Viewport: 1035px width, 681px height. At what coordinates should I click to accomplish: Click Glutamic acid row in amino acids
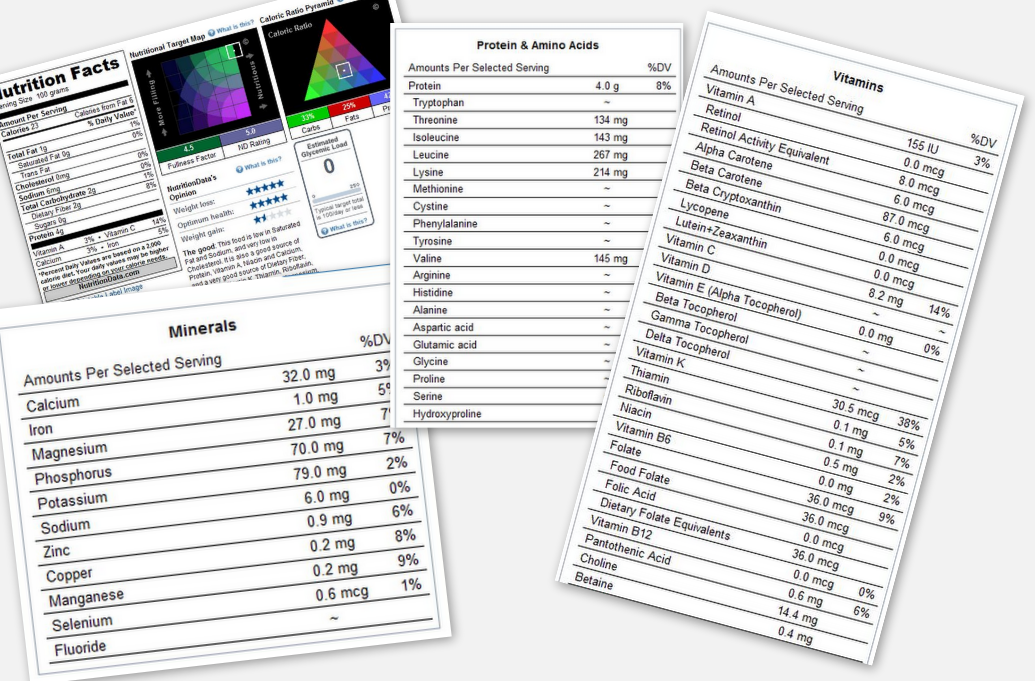[508, 344]
